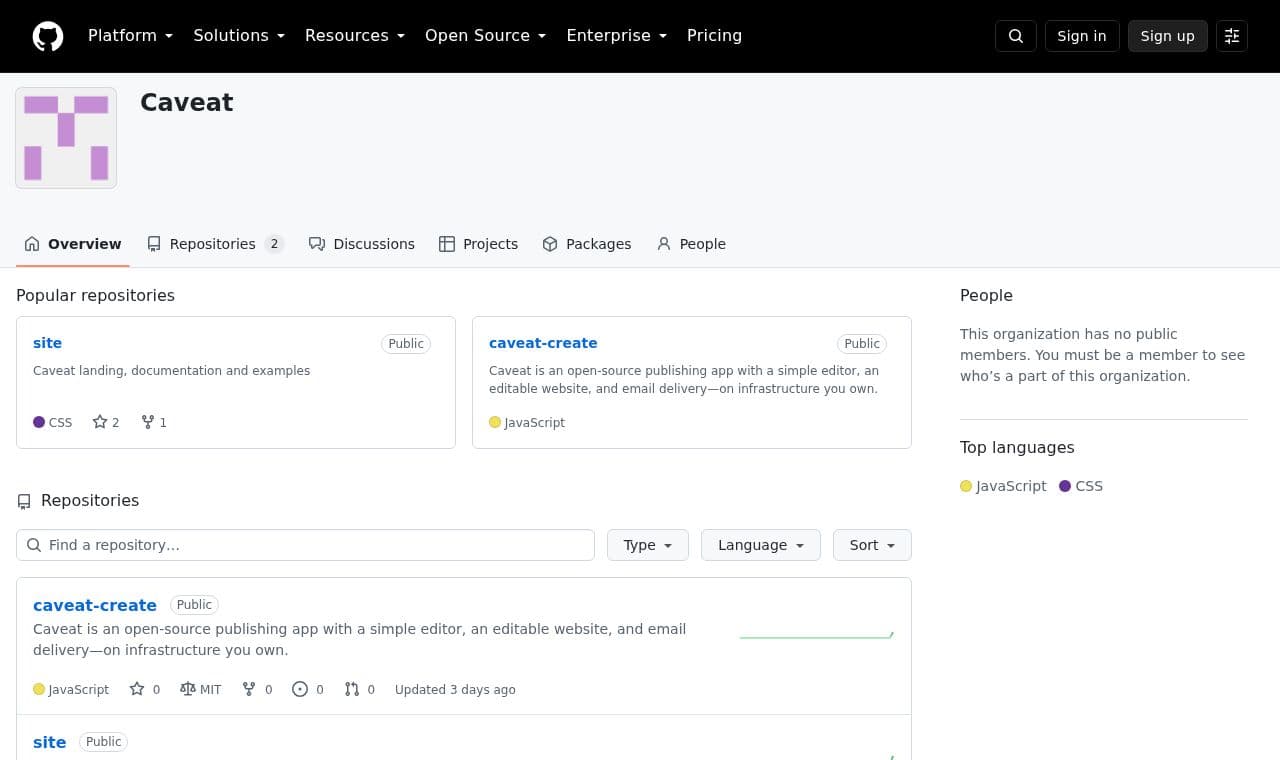This screenshot has height=760, width=1280.
Task: Open the Language filter dropdown
Action: point(761,545)
